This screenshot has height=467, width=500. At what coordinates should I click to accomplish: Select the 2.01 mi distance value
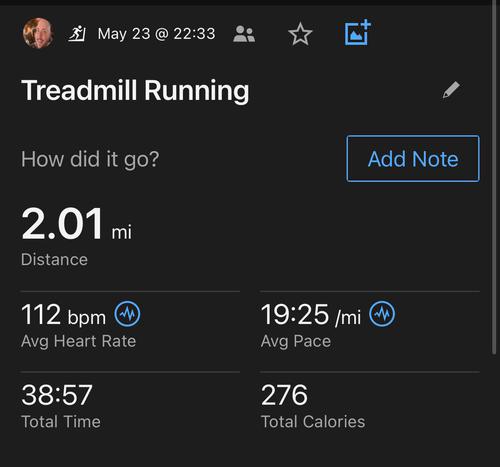pyautogui.click(x=77, y=223)
